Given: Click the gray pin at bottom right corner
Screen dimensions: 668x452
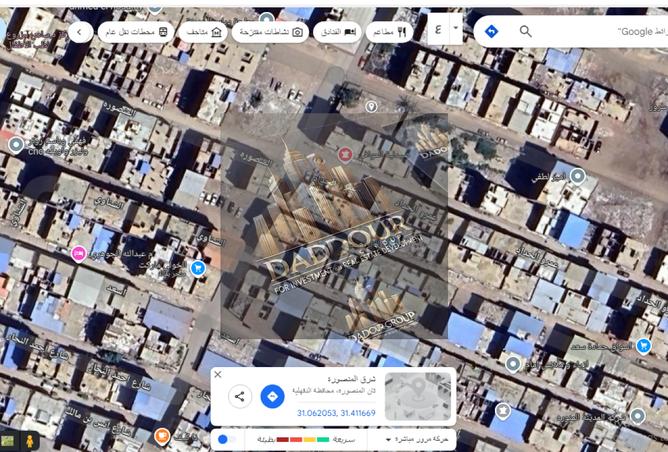Looking at the screenshot, I should click(x=637, y=415).
